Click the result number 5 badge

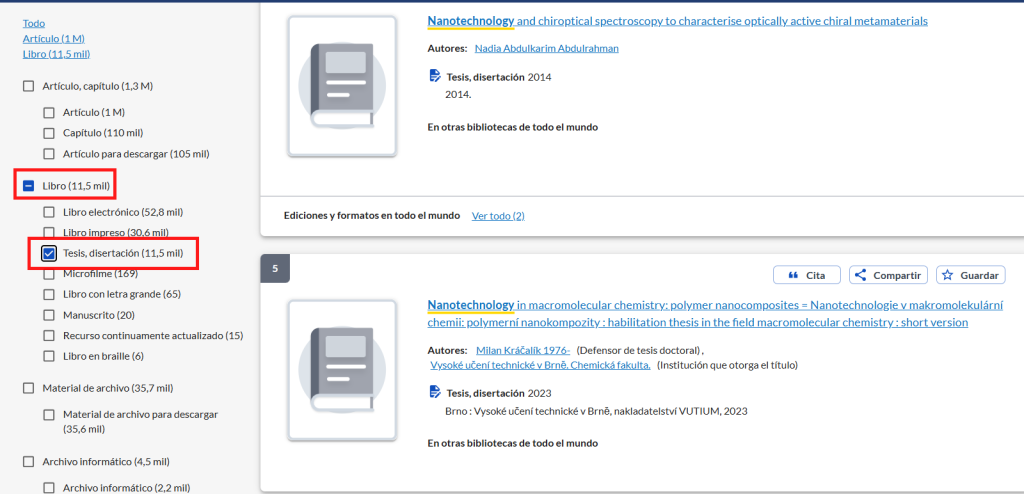tap(275, 269)
